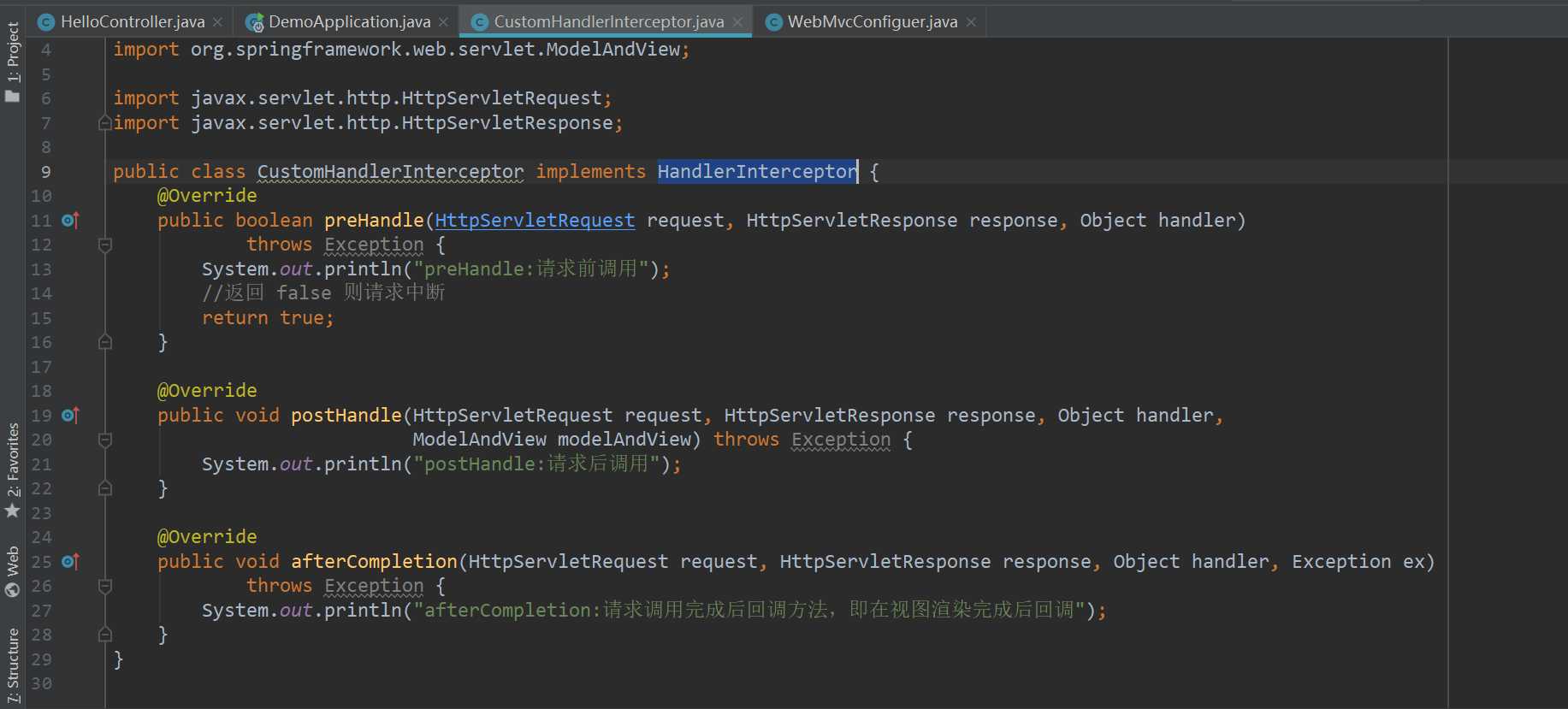1568x709 pixels.
Task: Click line number 21 in the gutter
Action: click(x=41, y=464)
